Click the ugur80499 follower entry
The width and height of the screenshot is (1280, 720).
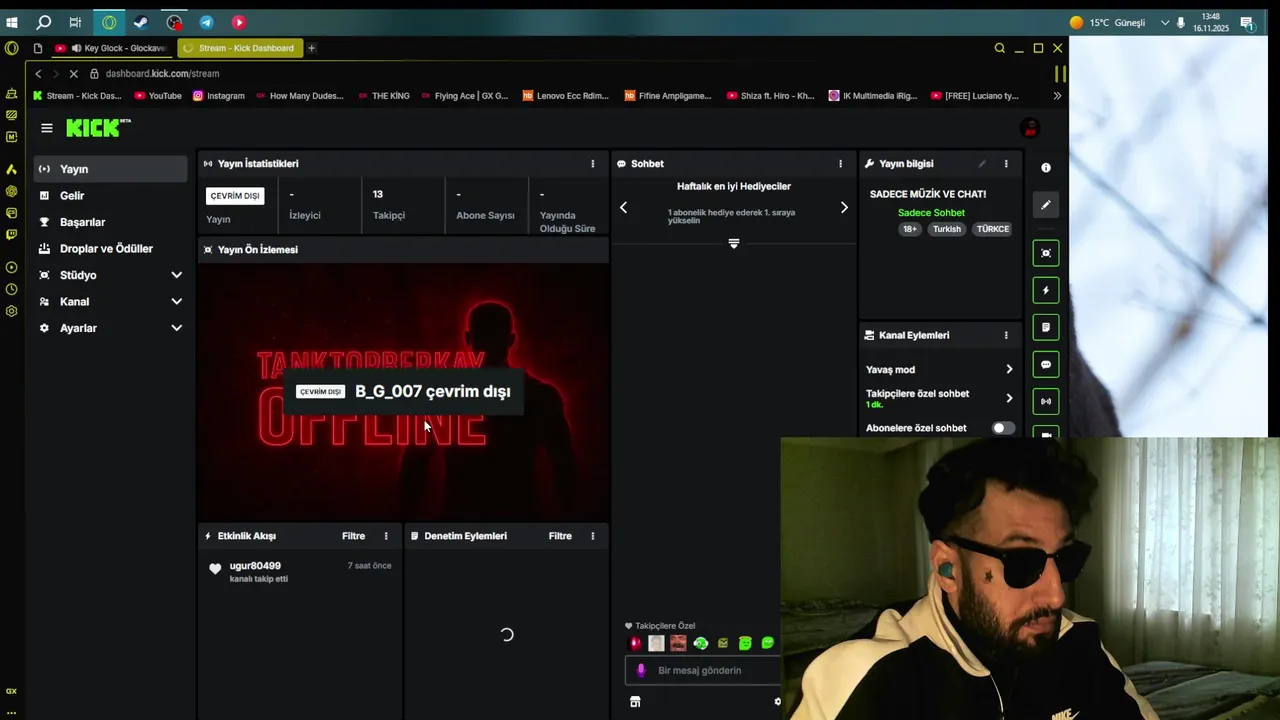(x=300, y=571)
